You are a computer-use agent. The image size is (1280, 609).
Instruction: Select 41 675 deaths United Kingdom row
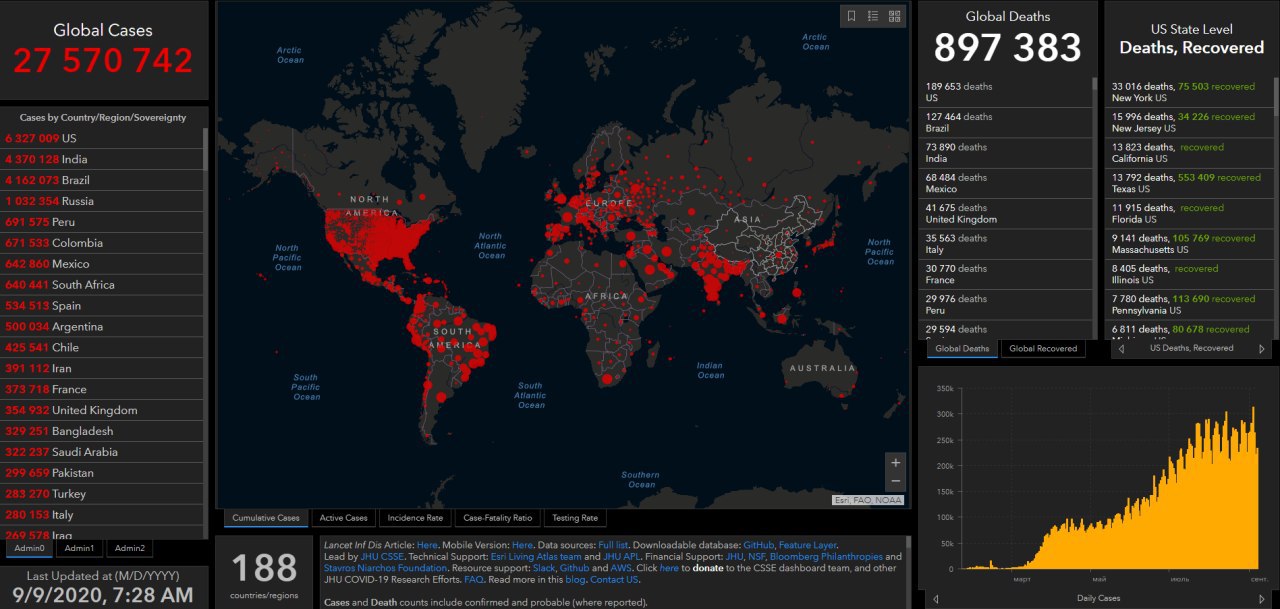click(x=1005, y=213)
